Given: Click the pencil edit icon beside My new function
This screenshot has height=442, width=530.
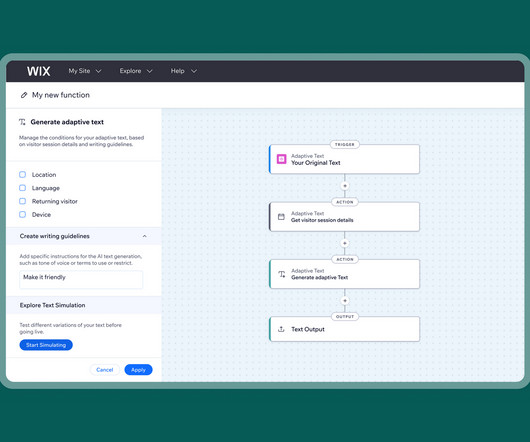Looking at the screenshot, I should coord(24,95).
